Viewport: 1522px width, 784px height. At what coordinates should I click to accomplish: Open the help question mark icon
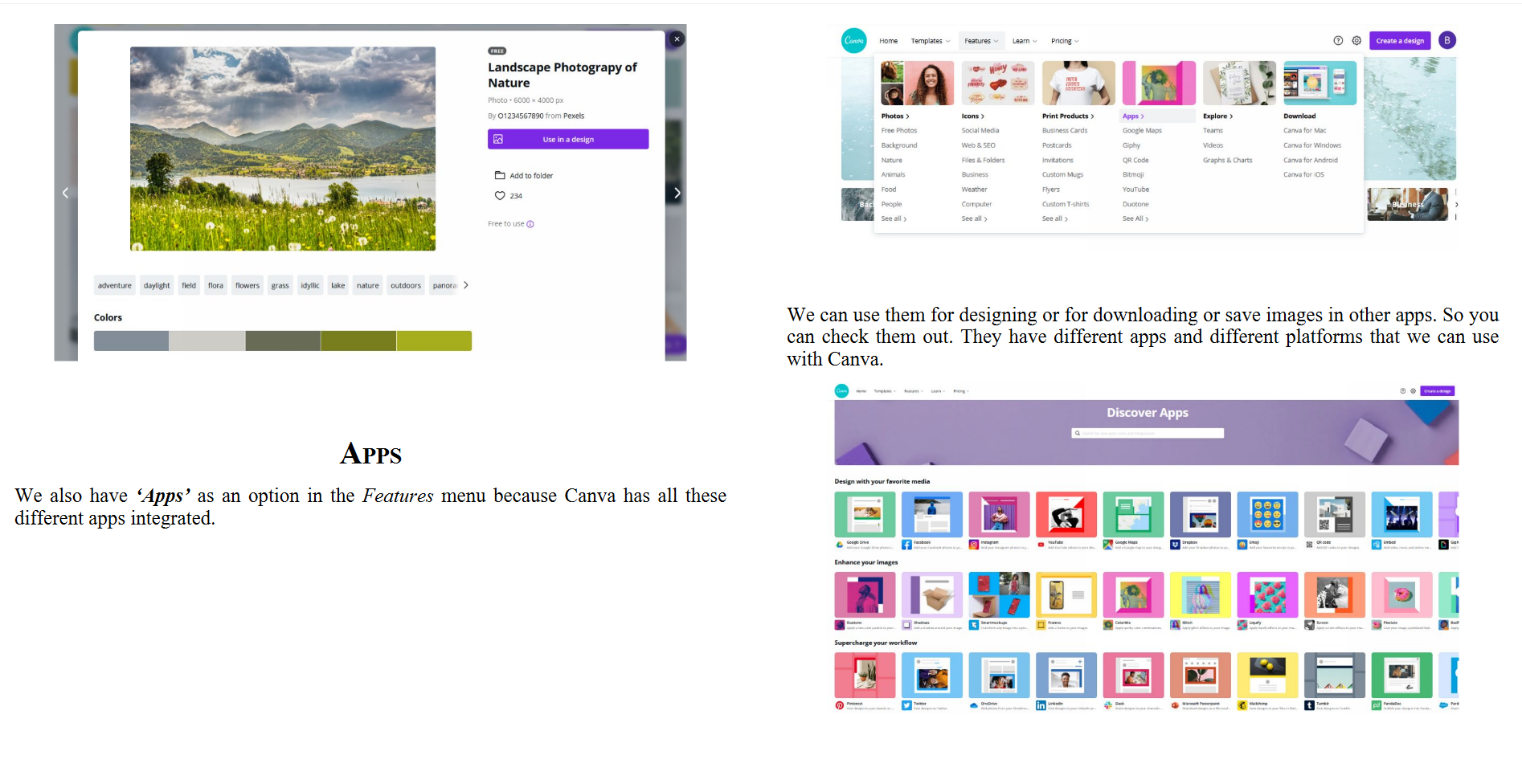[1338, 41]
